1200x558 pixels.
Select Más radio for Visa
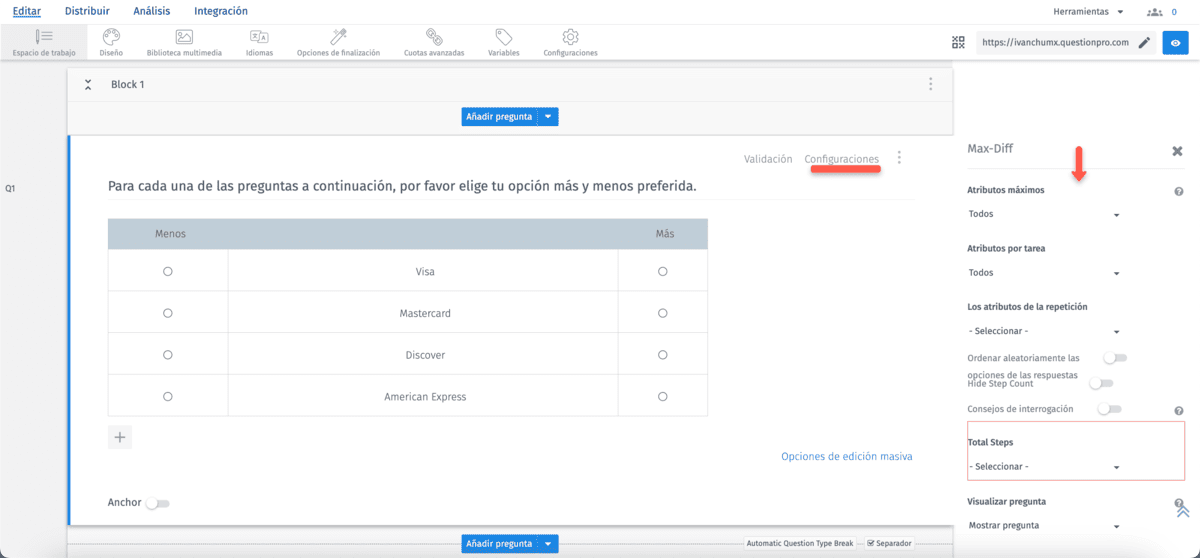pos(662,272)
